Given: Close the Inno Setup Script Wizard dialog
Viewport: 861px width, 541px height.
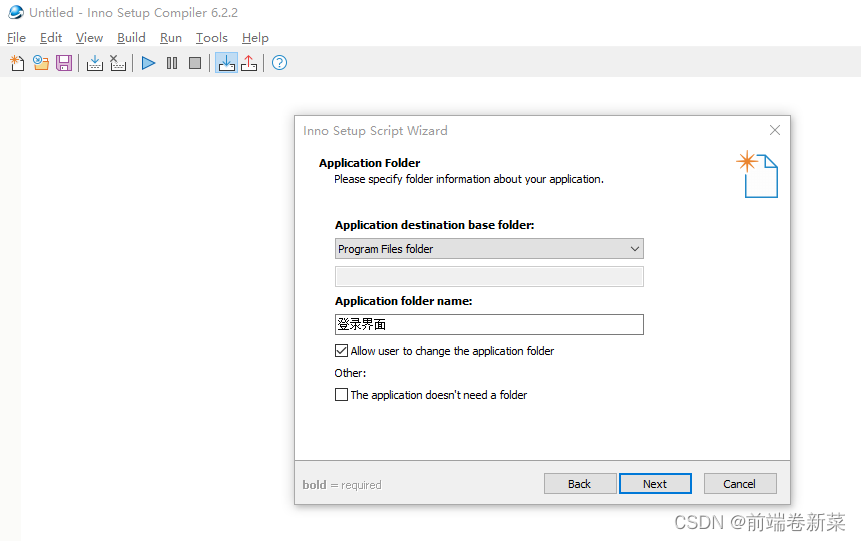Looking at the screenshot, I should [x=775, y=130].
